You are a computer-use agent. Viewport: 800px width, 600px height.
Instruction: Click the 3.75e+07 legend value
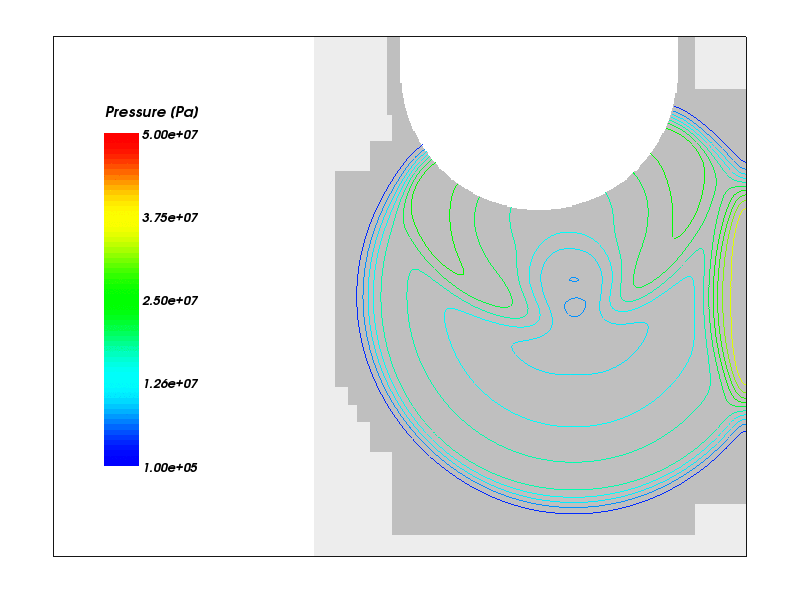pos(169,218)
